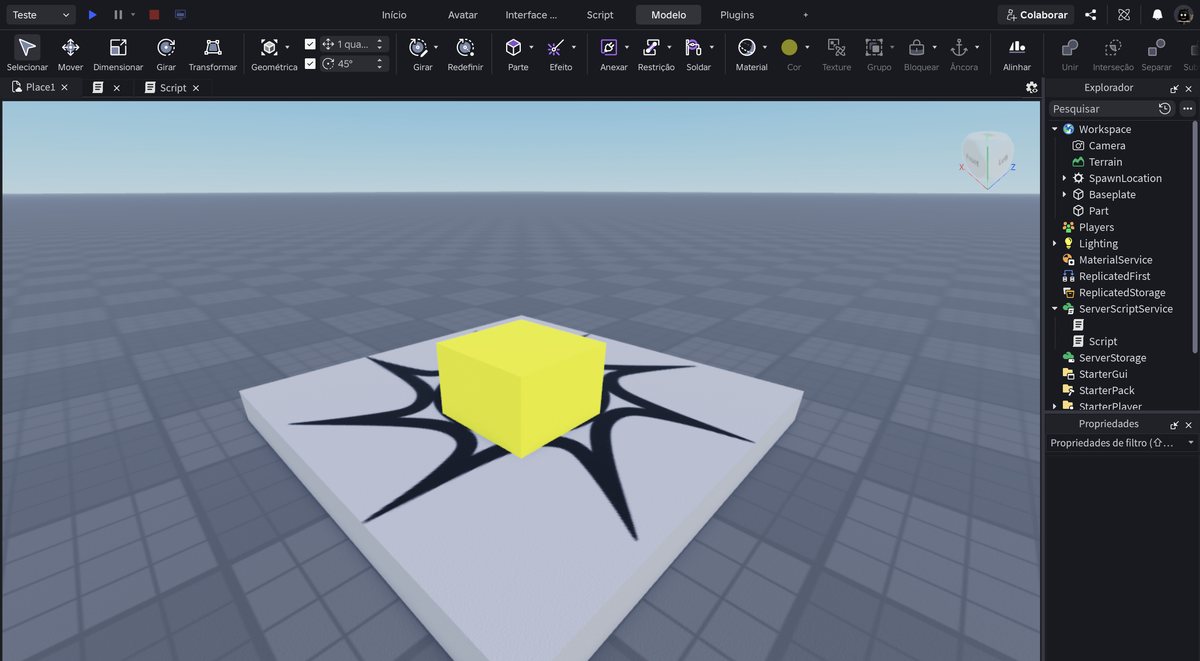Image resolution: width=1200 pixels, height=661 pixels.
Task: Select Baseplate in the Explorador
Action: tap(1111, 194)
